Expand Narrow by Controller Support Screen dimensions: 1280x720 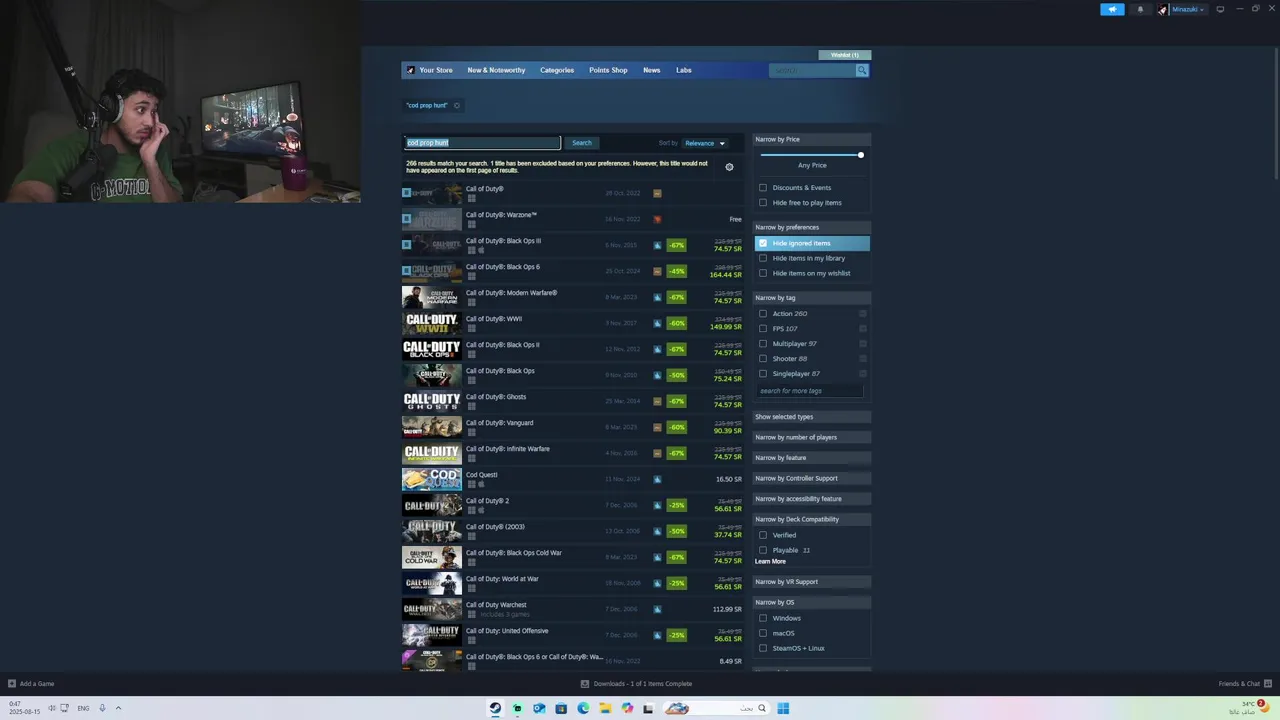click(811, 478)
